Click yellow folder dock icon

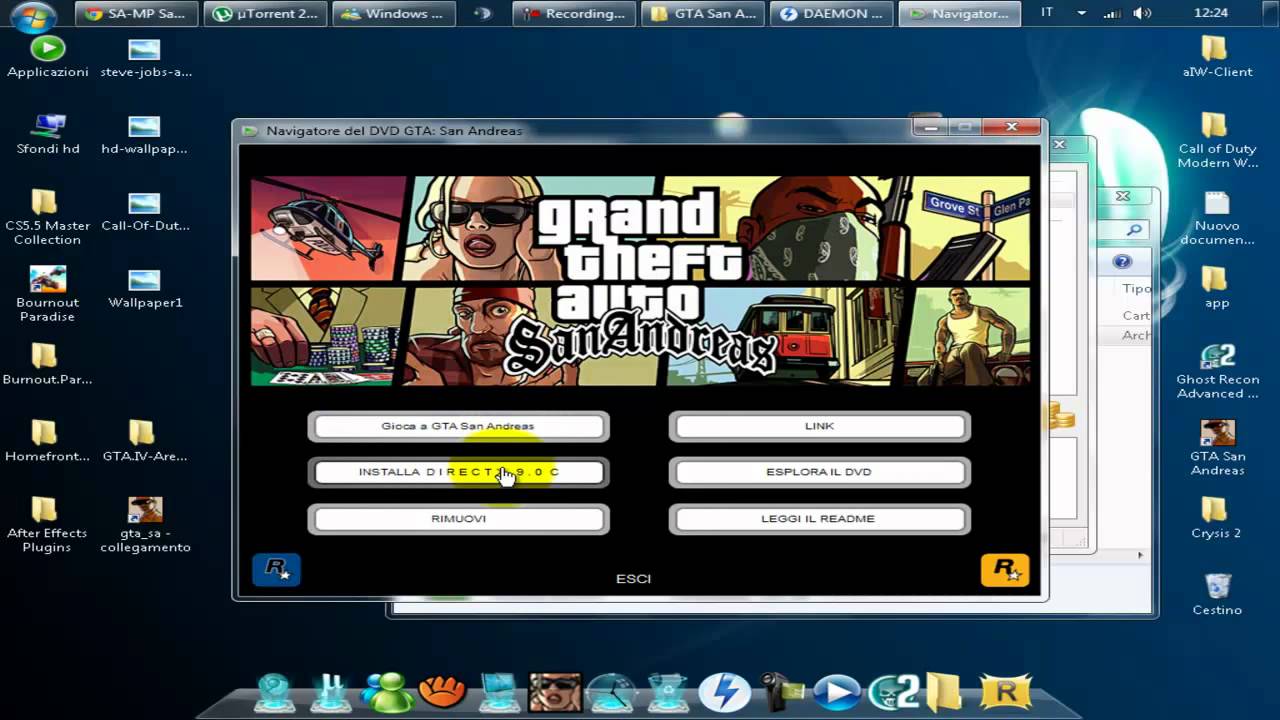(x=943, y=692)
